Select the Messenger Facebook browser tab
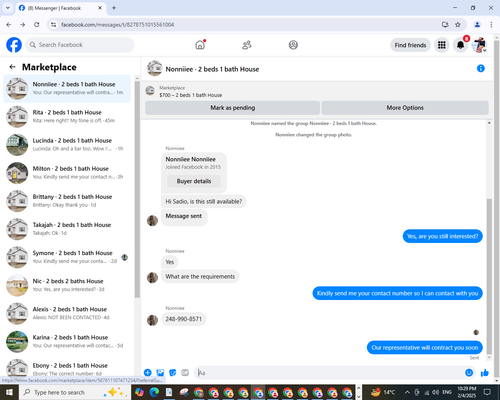 click(x=60, y=8)
